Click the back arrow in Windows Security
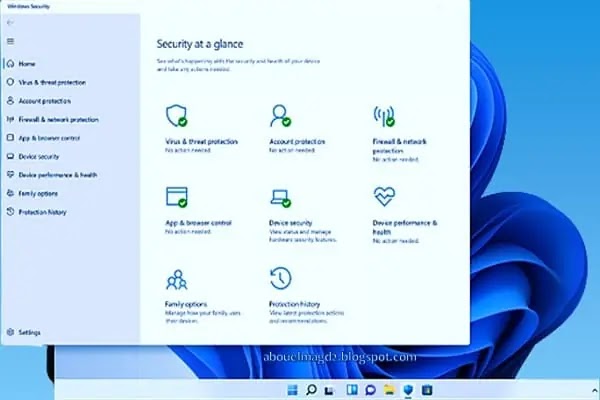 click(10, 23)
